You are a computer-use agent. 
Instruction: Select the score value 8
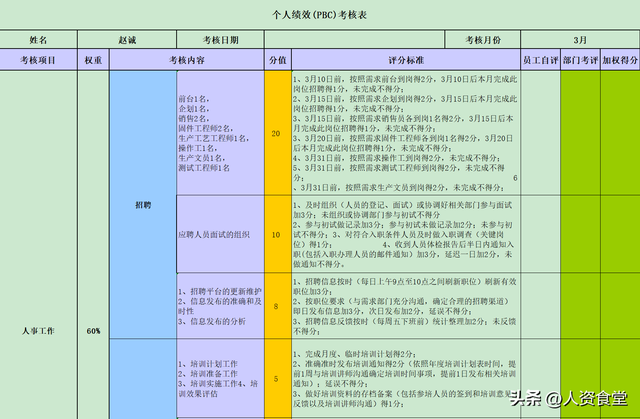tap(278, 306)
